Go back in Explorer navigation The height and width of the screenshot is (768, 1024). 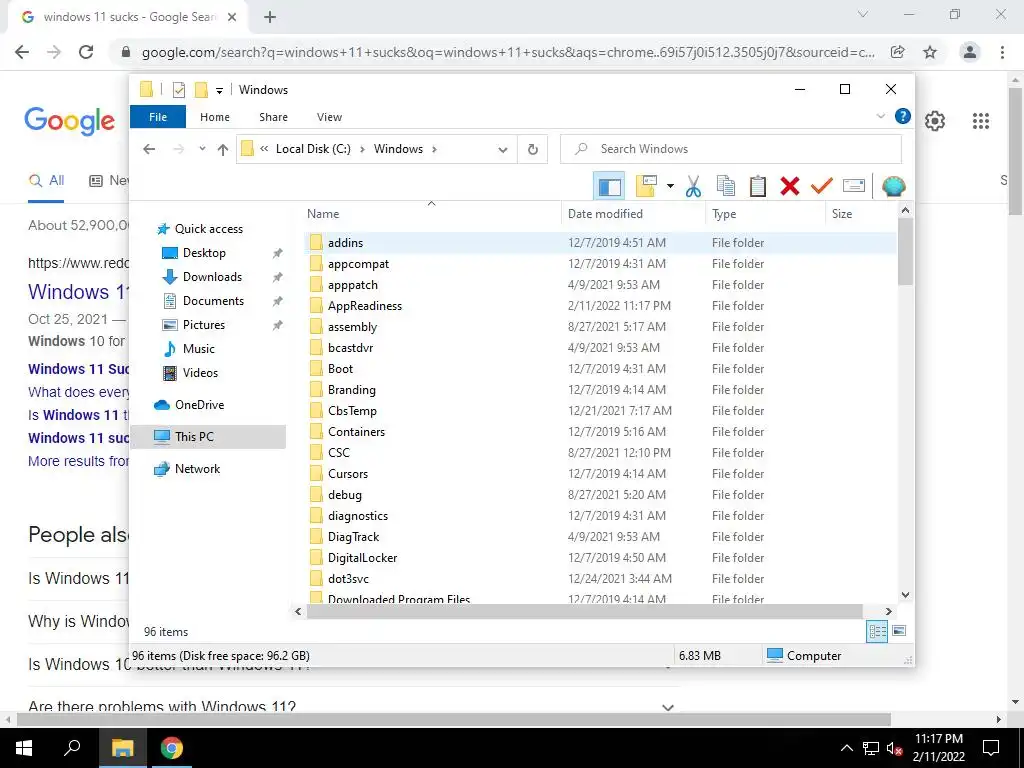click(x=149, y=149)
